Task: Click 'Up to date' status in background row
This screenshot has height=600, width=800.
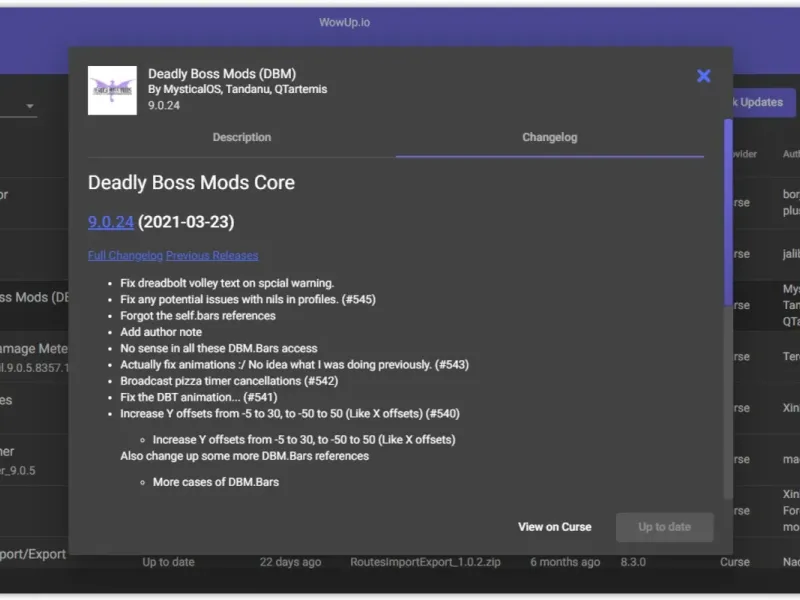Action: (x=168, y=562)
